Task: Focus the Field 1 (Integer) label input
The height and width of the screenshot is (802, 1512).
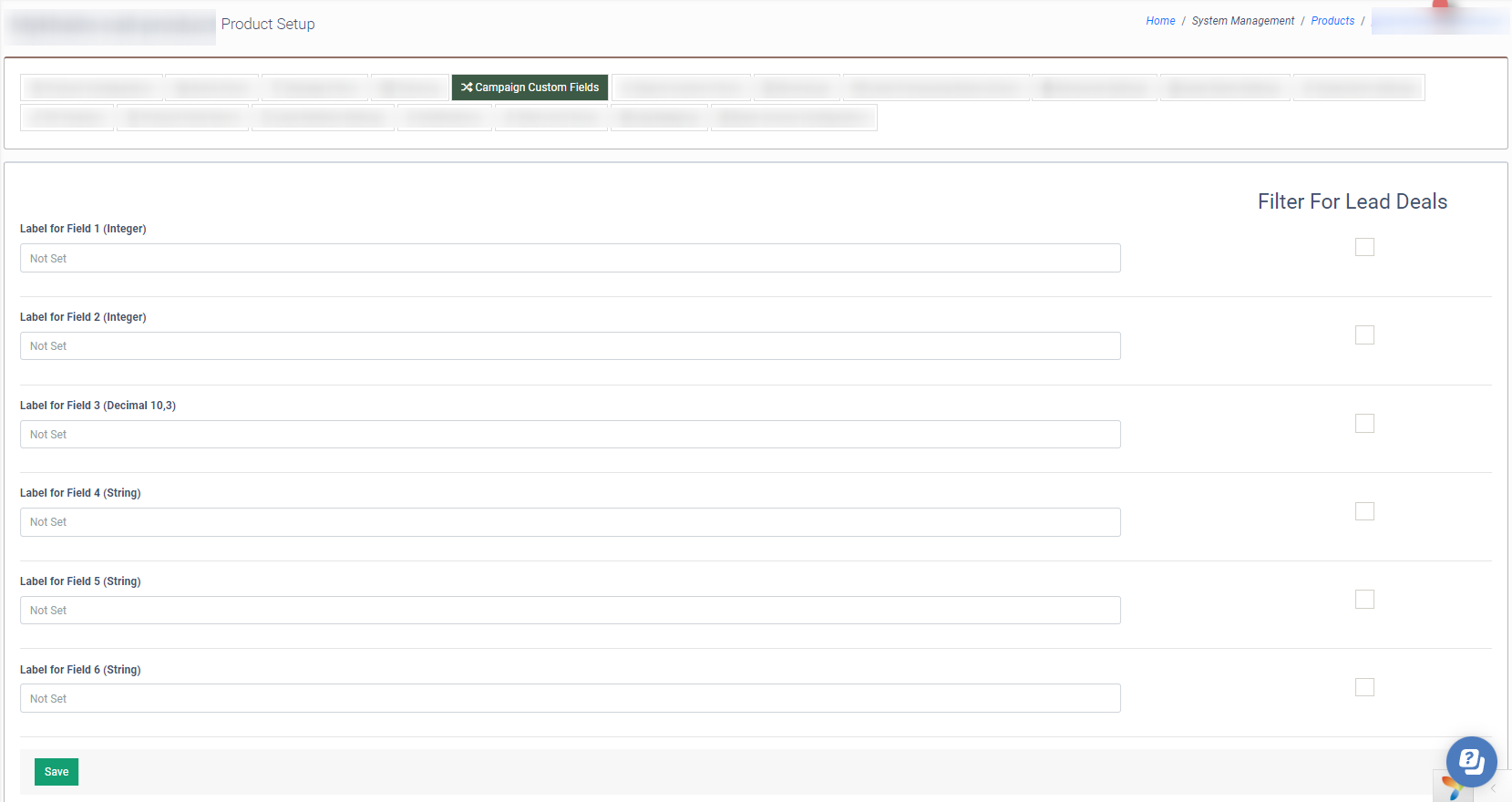Action: 570,258
